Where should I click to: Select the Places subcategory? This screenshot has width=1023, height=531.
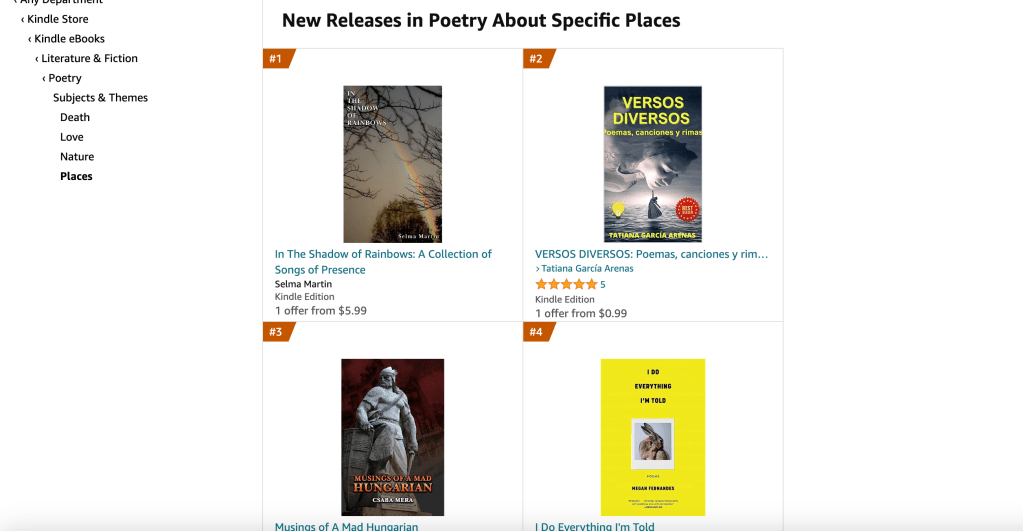pos(76,176)
